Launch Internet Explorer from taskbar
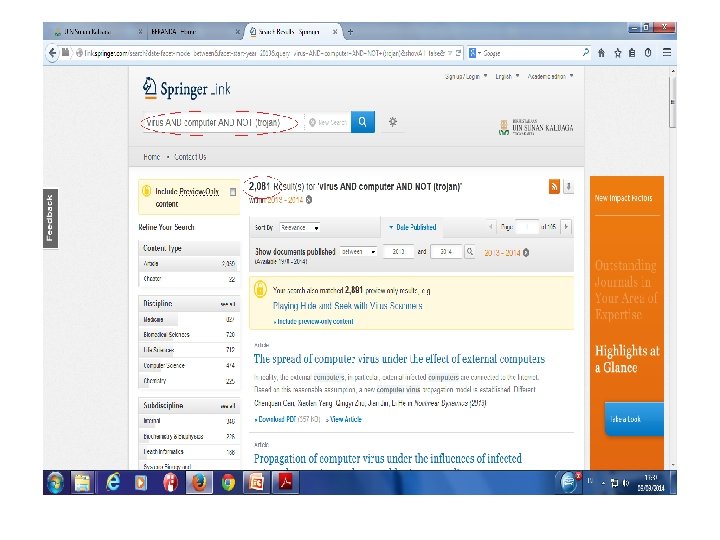This screenshot has width=720, height=540. coord(112,483)
